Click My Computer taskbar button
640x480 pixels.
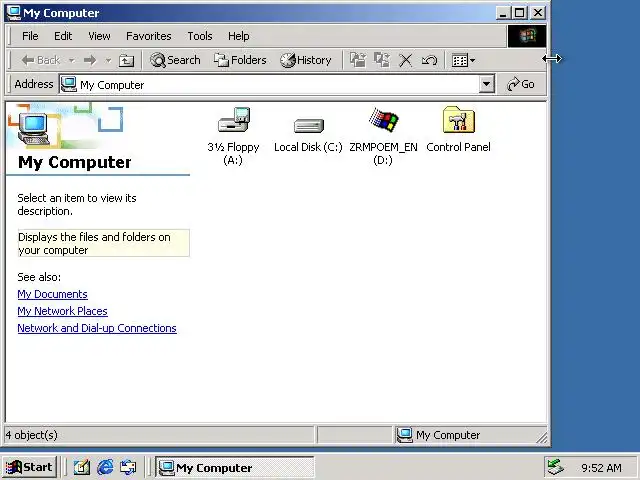(x=235, y=467)
